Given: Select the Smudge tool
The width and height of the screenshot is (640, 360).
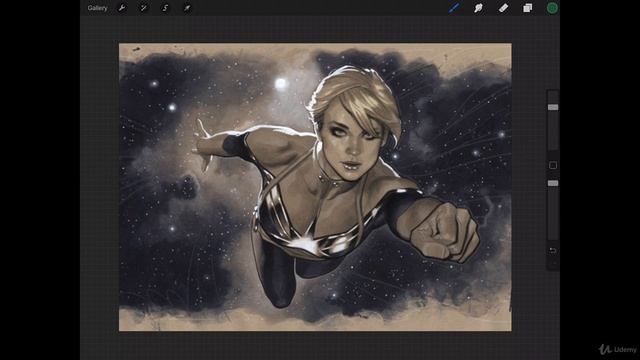Looking at the screenshot, I should (478, 8).
